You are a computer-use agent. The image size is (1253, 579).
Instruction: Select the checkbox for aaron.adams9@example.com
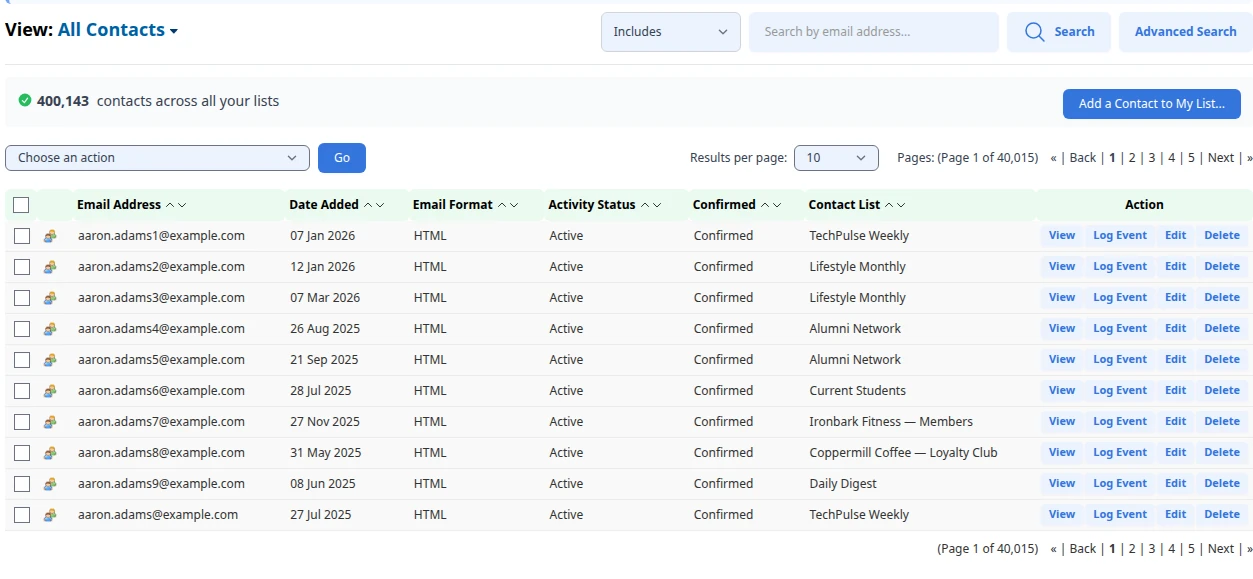coord(22,484)
